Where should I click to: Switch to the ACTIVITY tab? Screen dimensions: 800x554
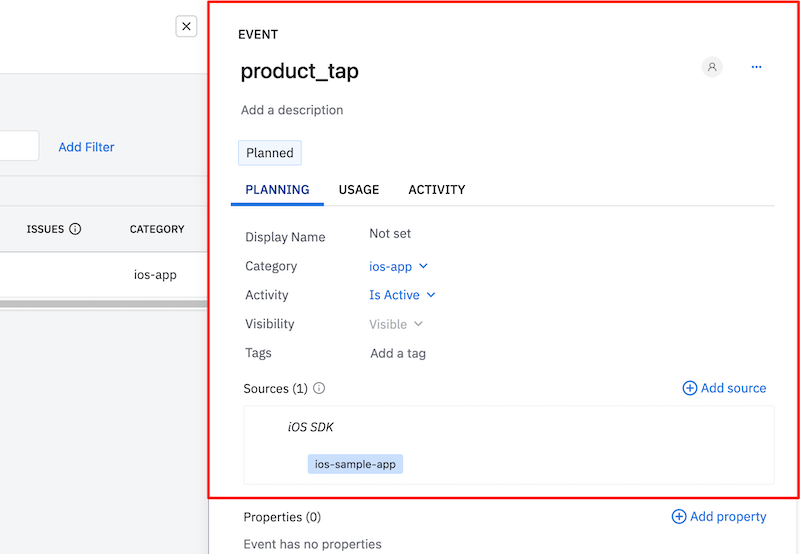click(437, 190)
